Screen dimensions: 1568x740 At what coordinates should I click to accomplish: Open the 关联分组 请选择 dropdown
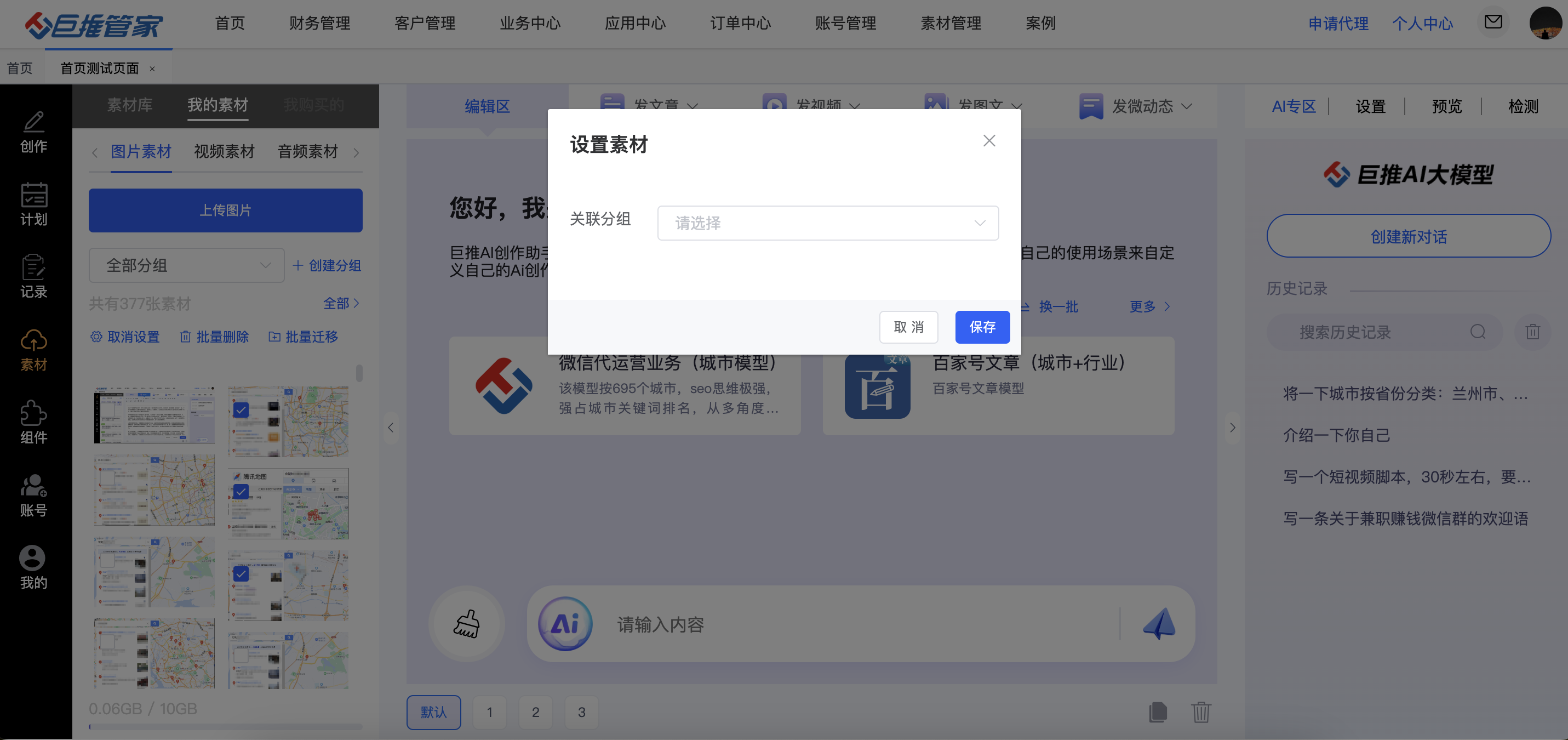[827, 223]
